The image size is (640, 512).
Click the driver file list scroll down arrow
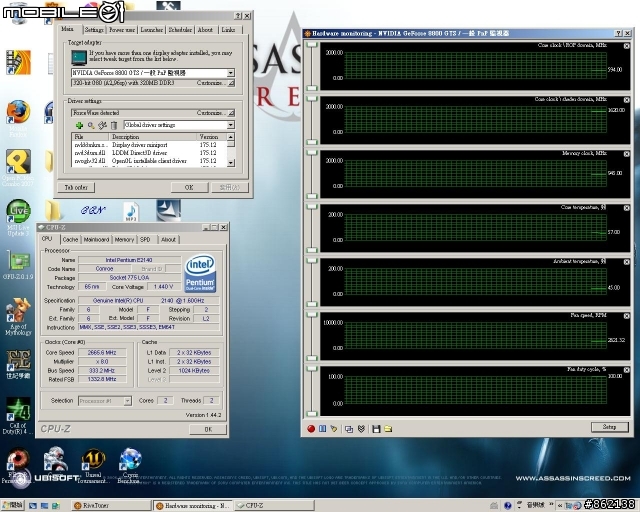[x=231, y=163]
